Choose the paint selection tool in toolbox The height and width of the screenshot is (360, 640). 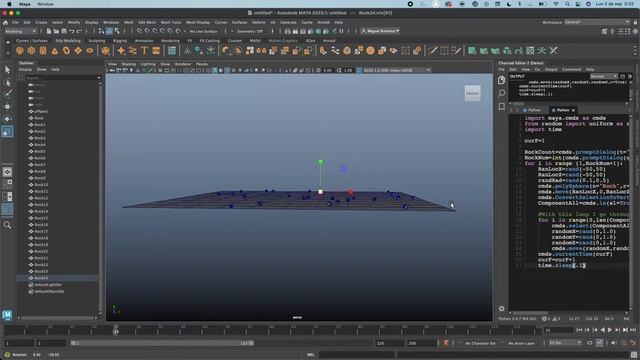7,94
